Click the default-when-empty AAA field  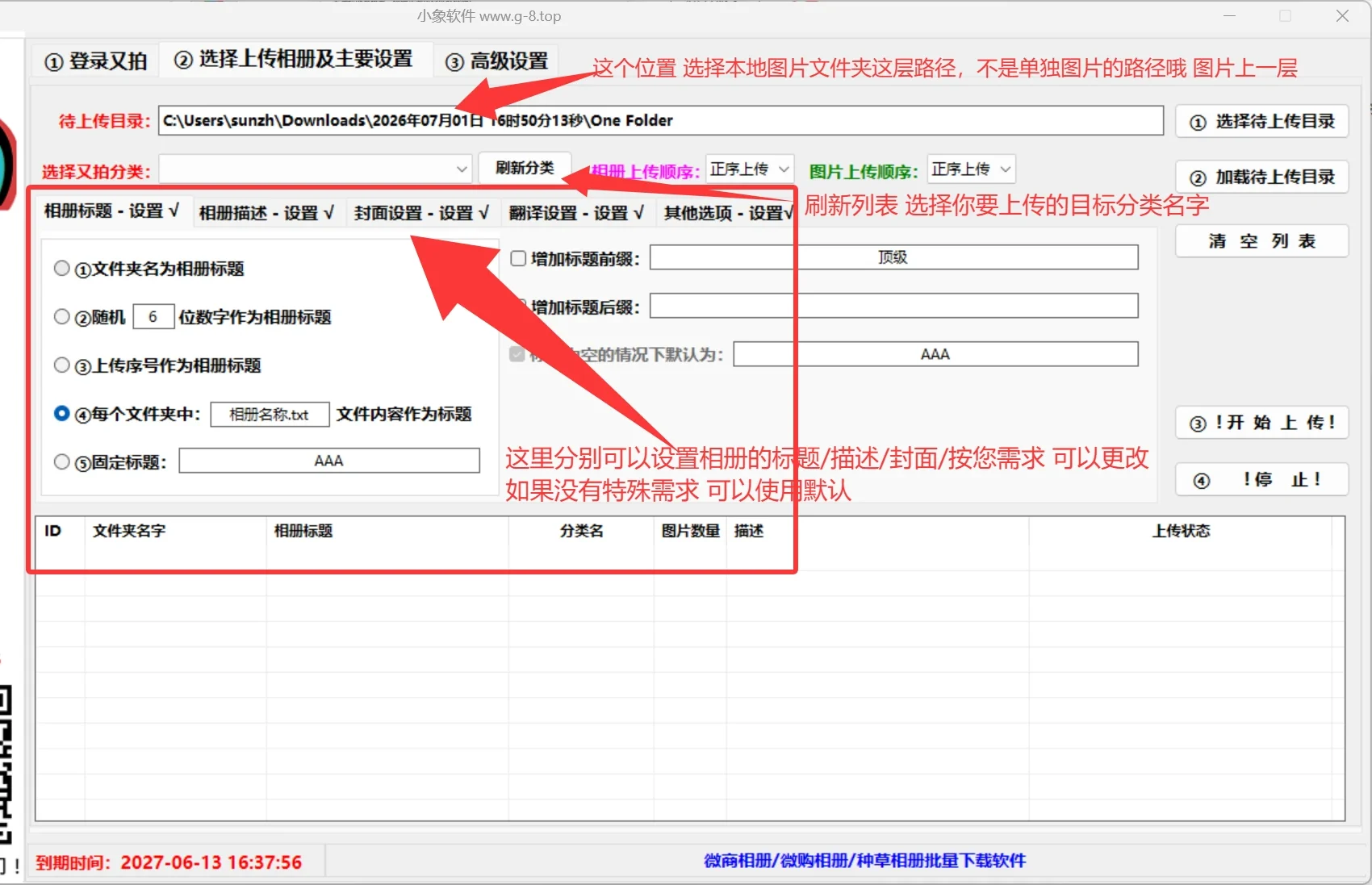pos(935,354)
